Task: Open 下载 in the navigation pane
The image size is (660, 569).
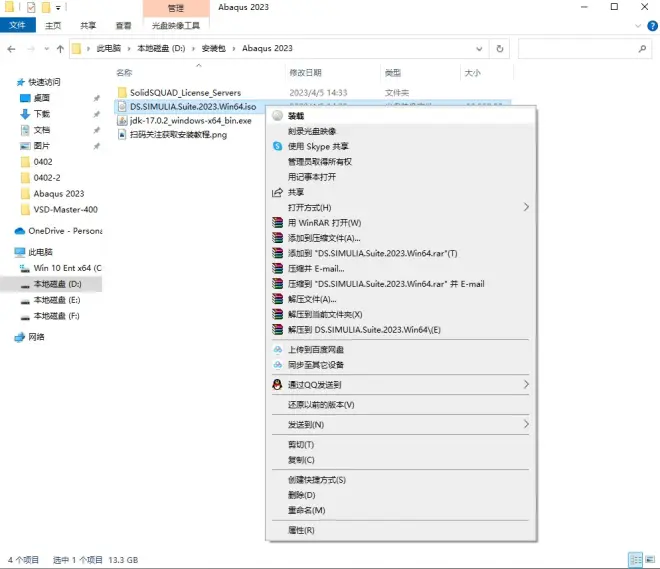Action: [x=42, y=114]
